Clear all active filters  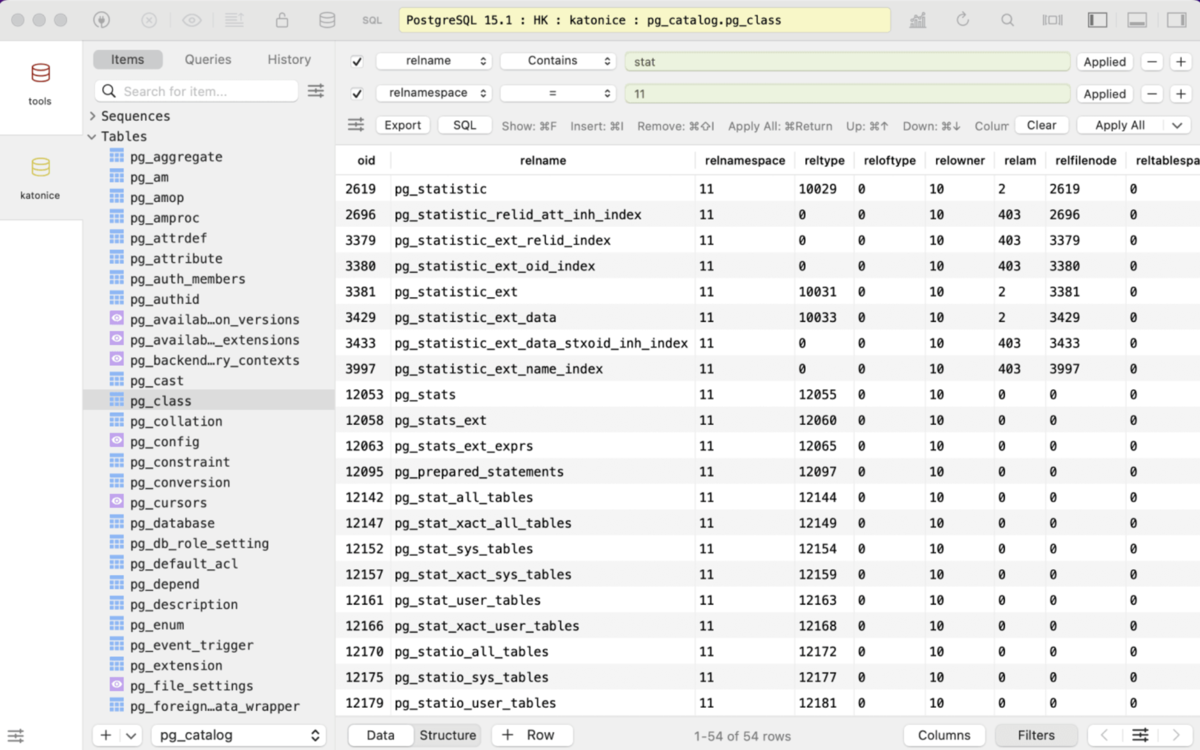1041,125
